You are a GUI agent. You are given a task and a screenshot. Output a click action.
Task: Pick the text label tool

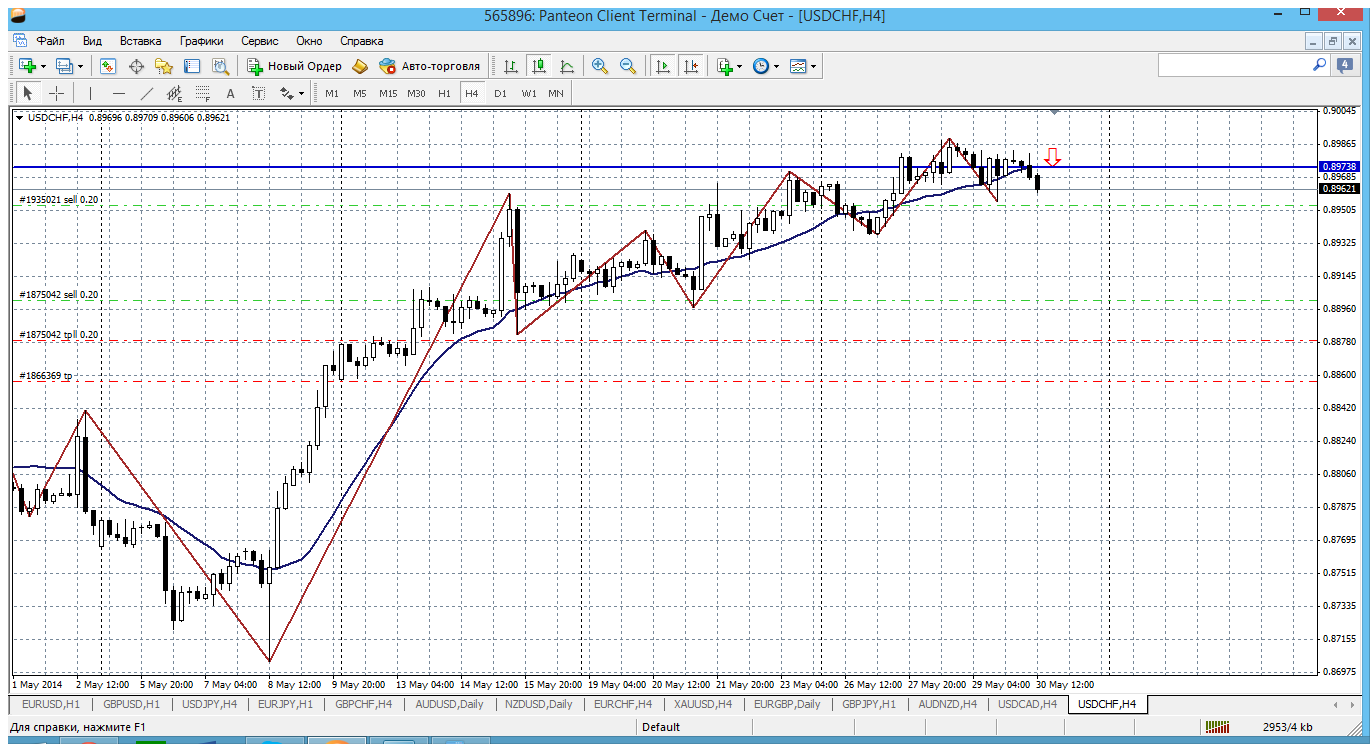230,93
